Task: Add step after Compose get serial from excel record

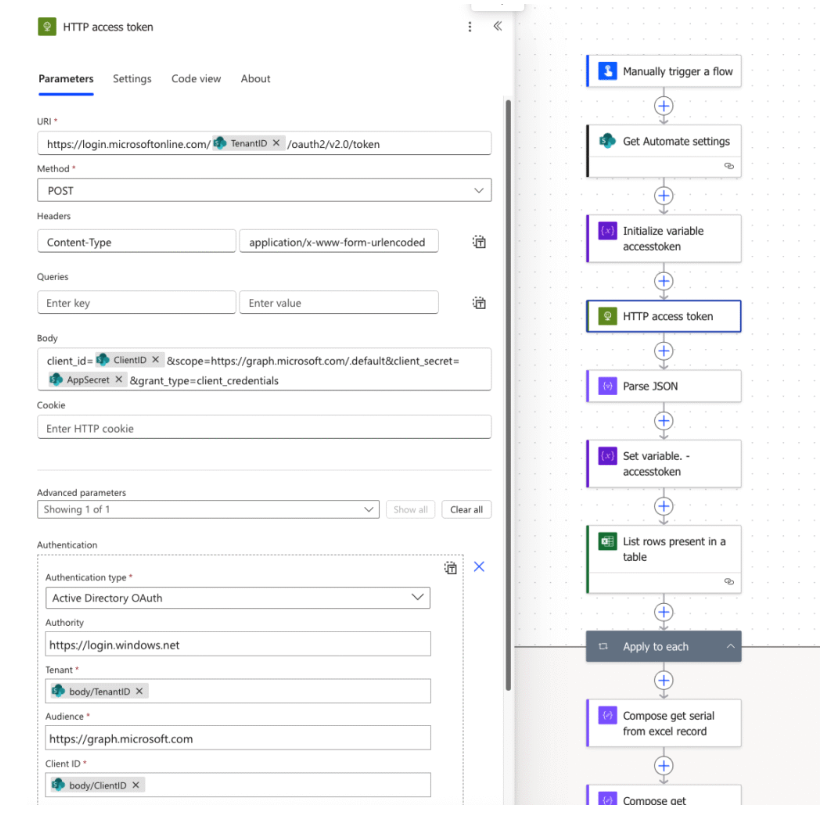Action: pyautogui.click(x=664, y=765)
